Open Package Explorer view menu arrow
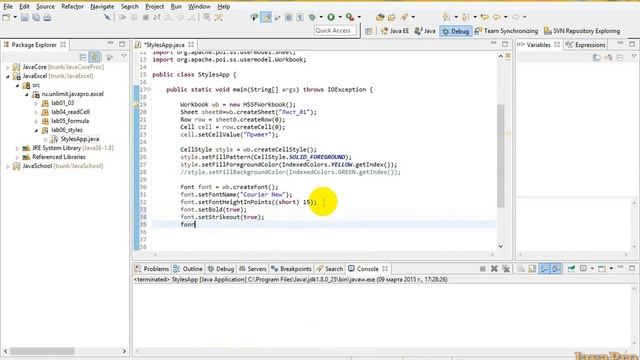 pos(124,56)
